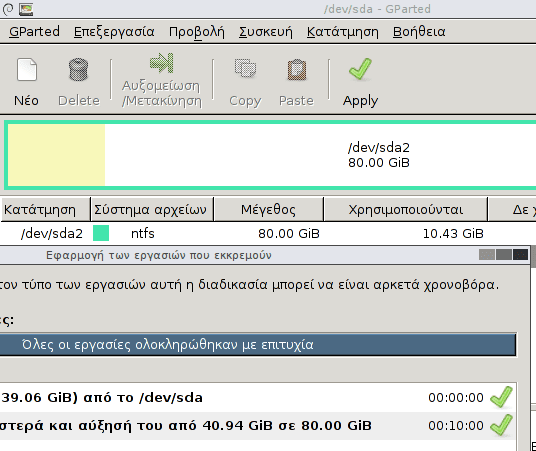Click the ntfs filesystem cell
Viewport: 536px width, 451px height.
143,234
